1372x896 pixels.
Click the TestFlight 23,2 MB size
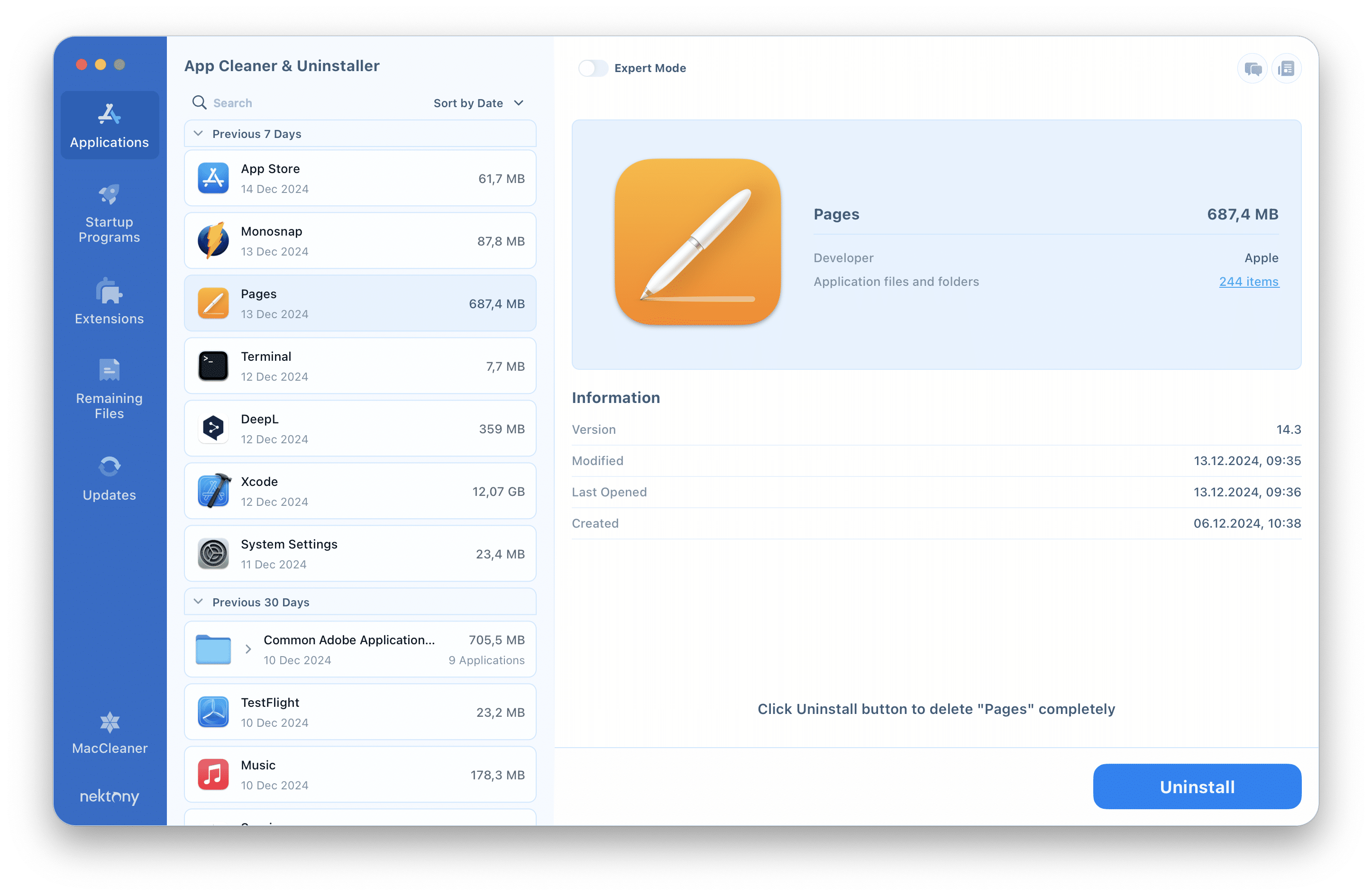tap(500, 713)
